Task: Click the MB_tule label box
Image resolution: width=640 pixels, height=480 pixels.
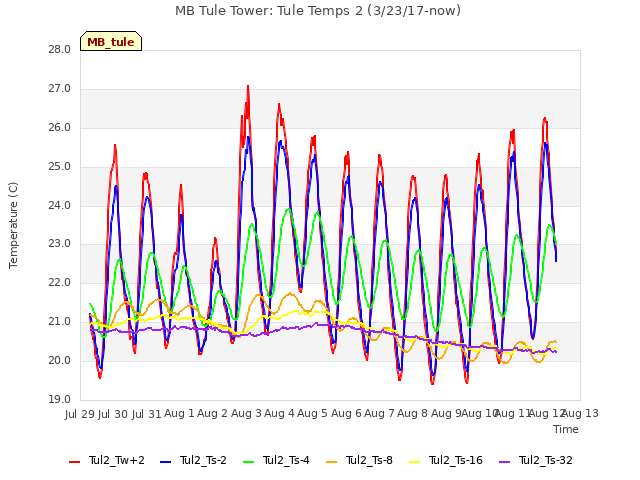Action: click(111, 41)
